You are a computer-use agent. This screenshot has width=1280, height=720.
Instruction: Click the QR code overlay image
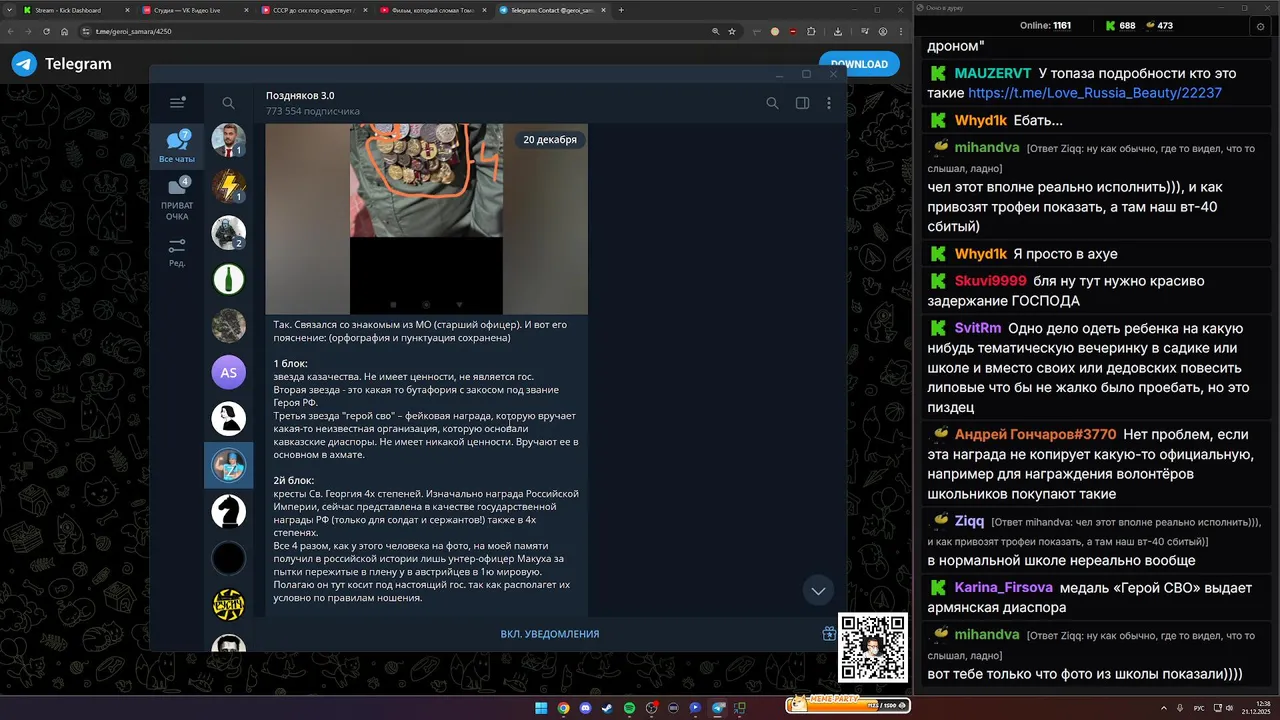(x=873, y=648)
